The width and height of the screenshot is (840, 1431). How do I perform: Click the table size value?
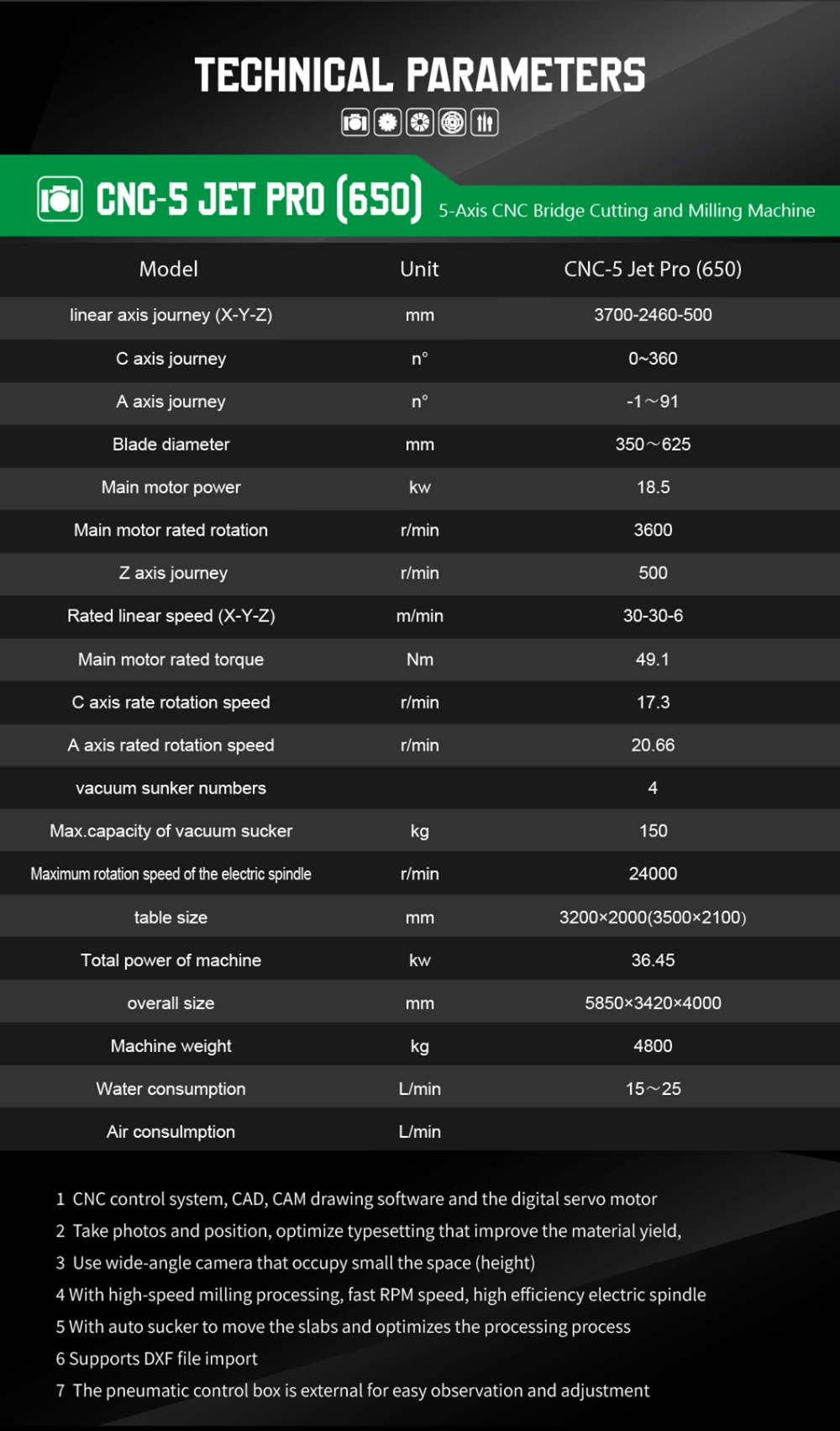[653, 918]
